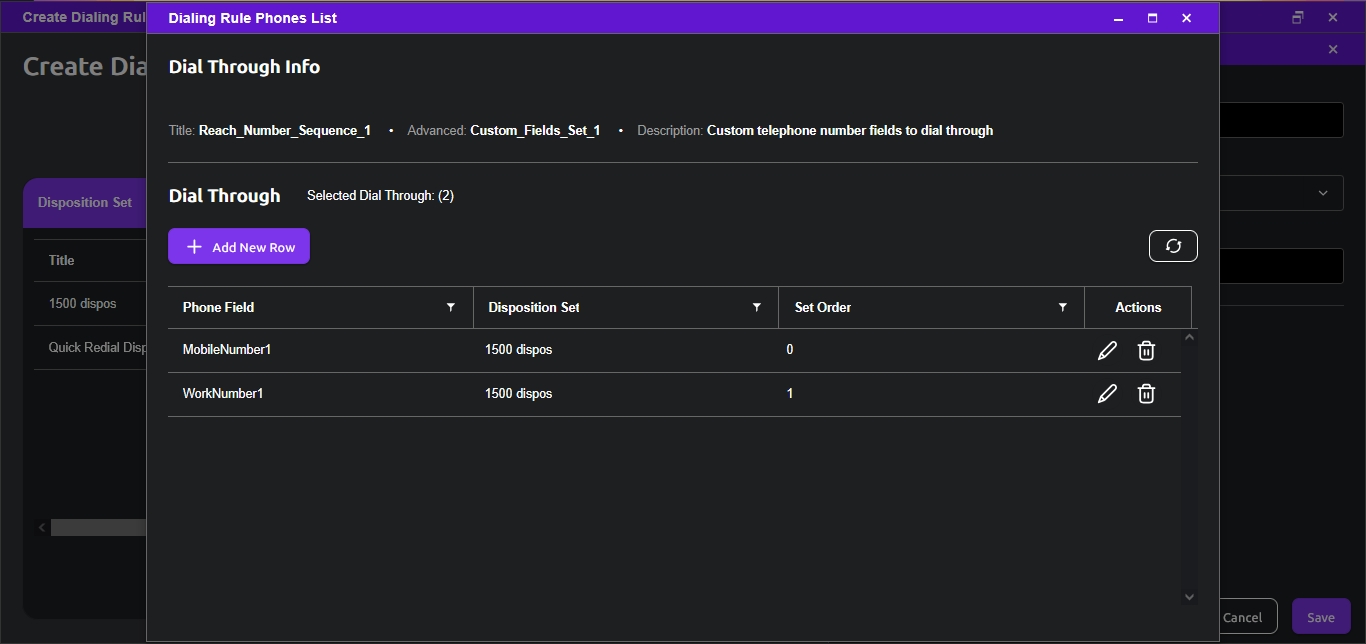Click 1500 dispos in WorkNumber1 row
Screen dimensions: 1366x644
click(518, 394)
